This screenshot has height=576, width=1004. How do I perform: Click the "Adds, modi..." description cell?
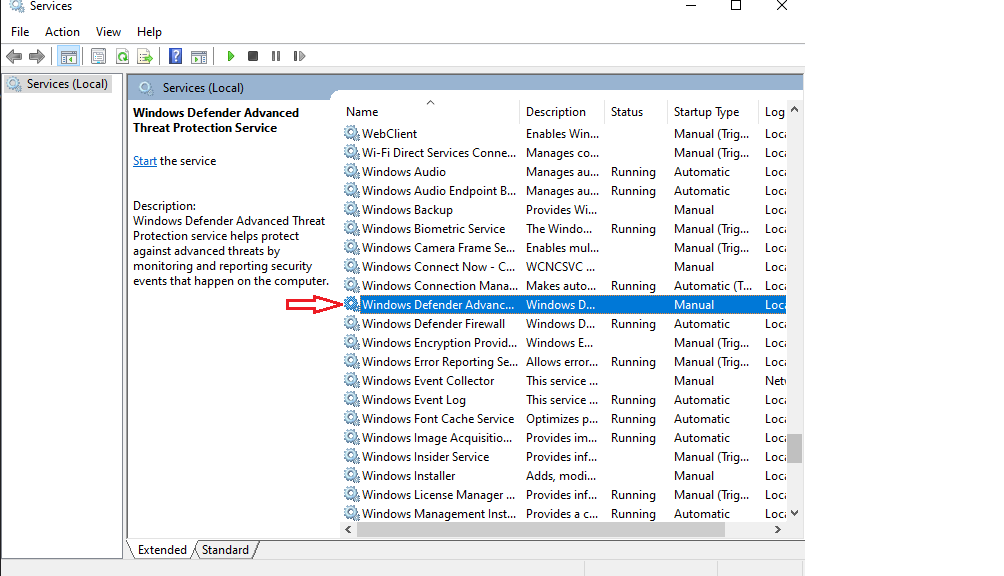point(561,476)
